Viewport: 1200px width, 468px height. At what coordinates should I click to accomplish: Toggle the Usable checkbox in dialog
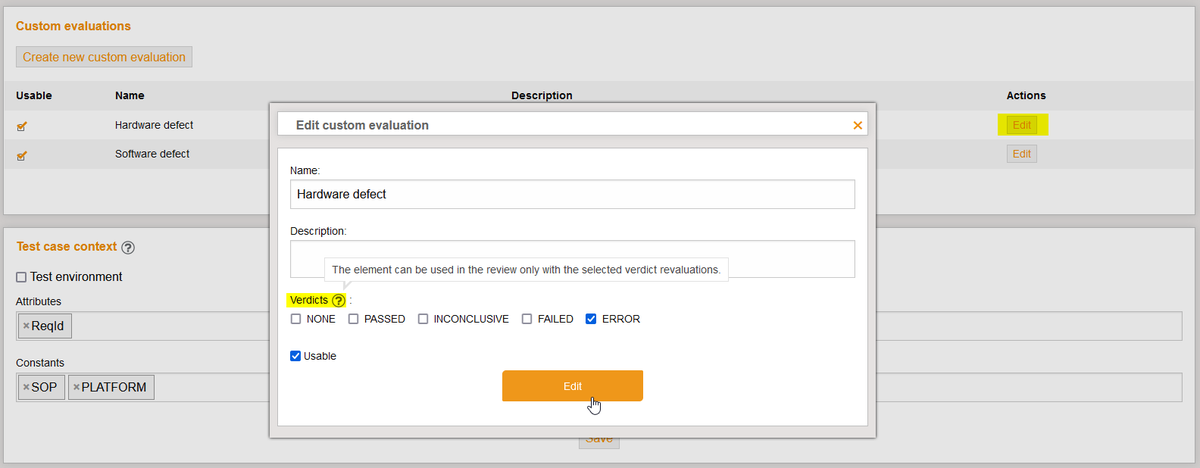(x=296, y=356)
